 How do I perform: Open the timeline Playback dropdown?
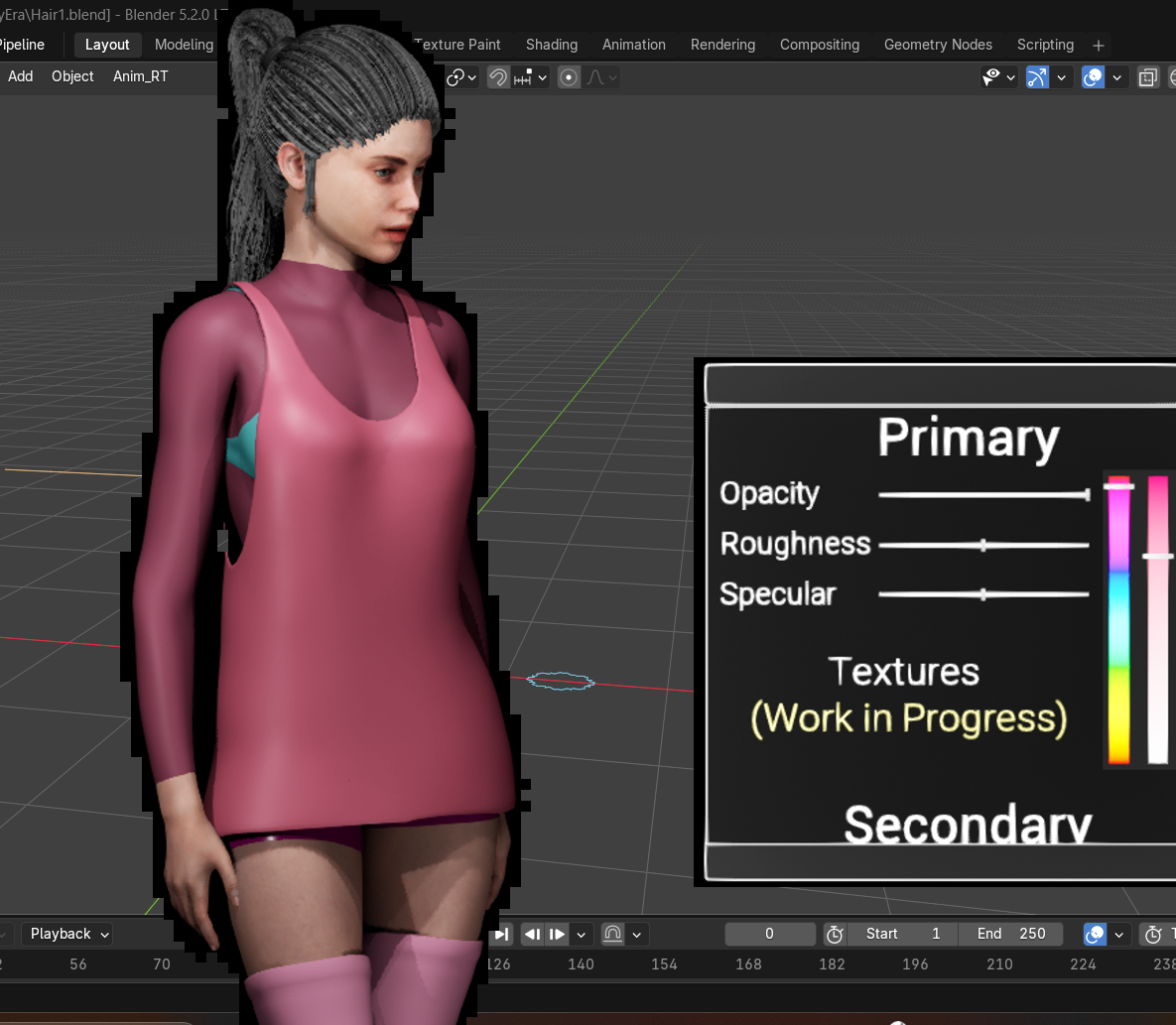pyautogui.click(x=67, y=935)
